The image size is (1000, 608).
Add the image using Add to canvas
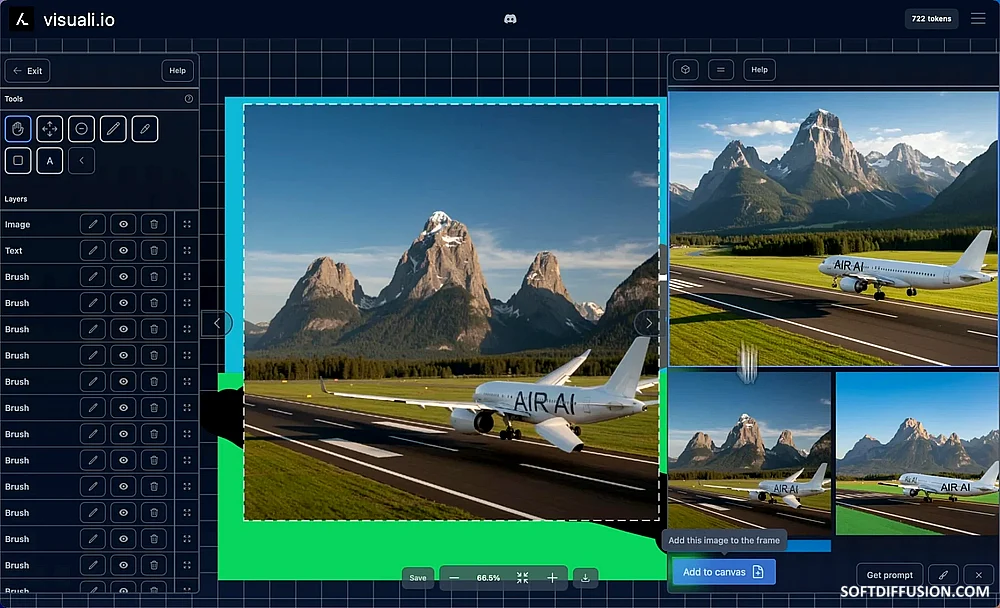(x=724, y=572)
